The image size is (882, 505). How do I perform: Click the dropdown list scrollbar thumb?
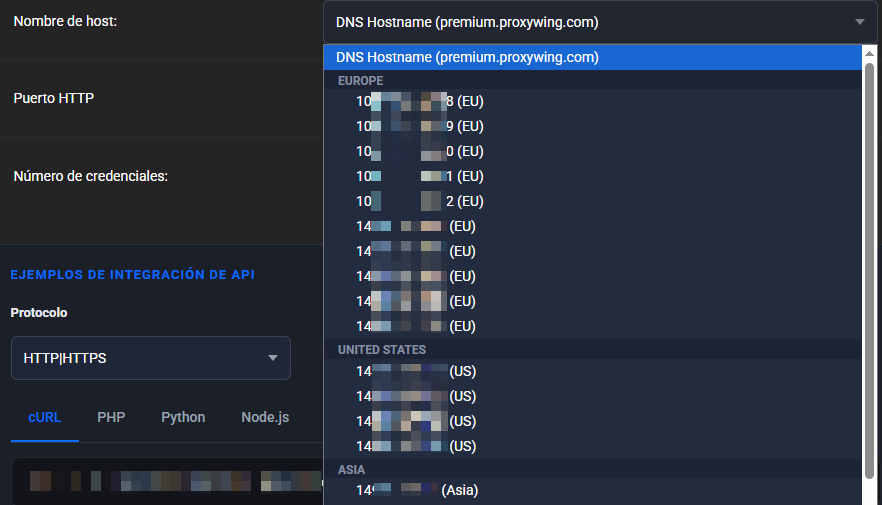869,271
